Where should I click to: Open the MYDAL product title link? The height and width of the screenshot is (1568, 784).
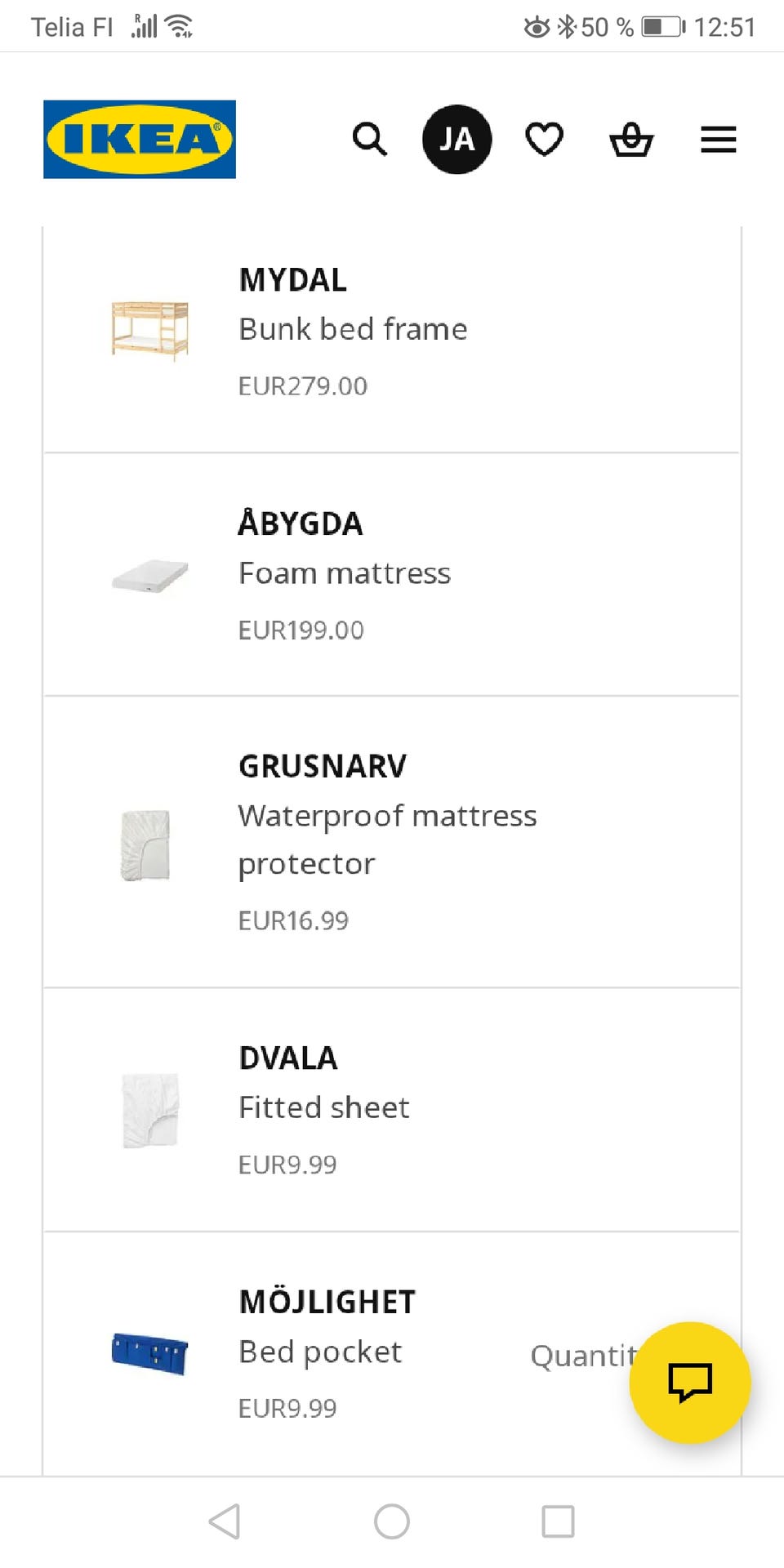[x=292, y=280]
